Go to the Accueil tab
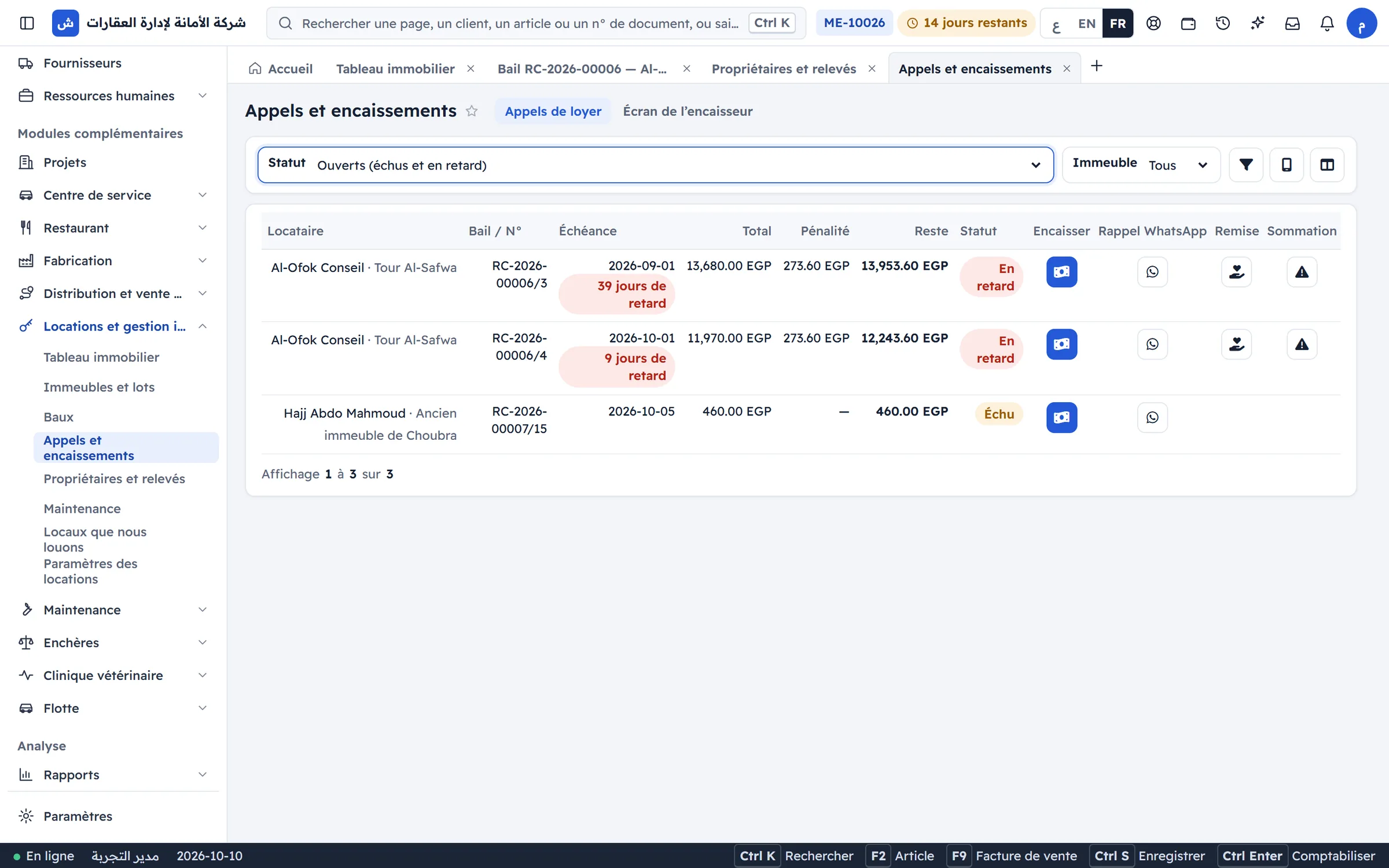 point(281,69)
